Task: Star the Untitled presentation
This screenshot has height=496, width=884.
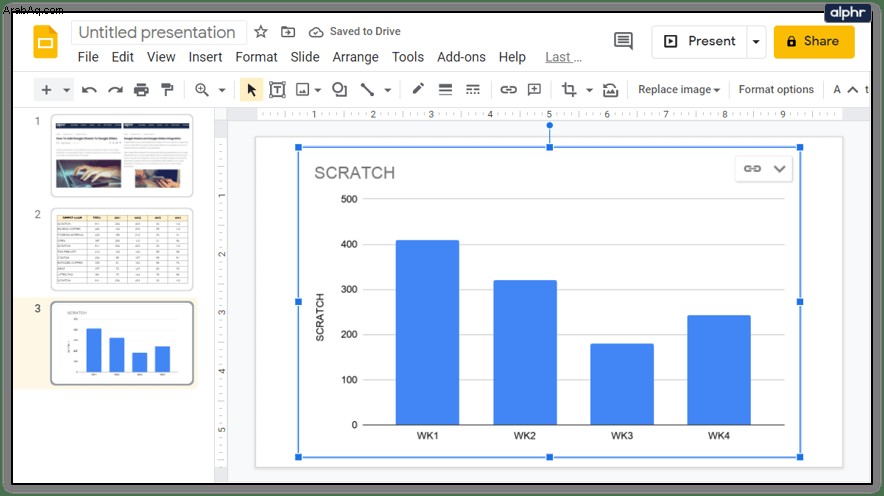Action: click(260, 32)
